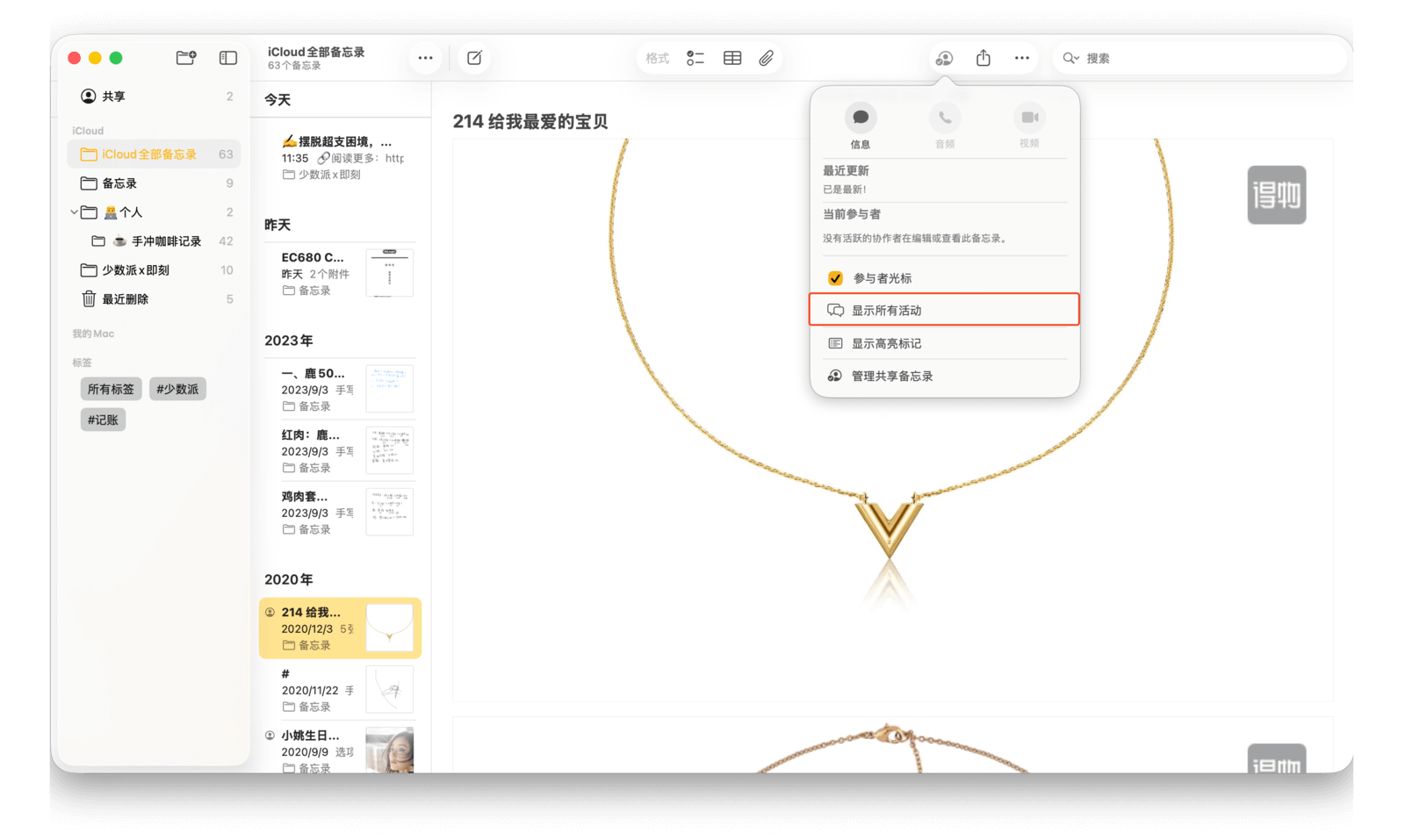The image size is (1405, 840).
Task: Select 显示所有活动 menu entry
Action: (x=944, y=310)
